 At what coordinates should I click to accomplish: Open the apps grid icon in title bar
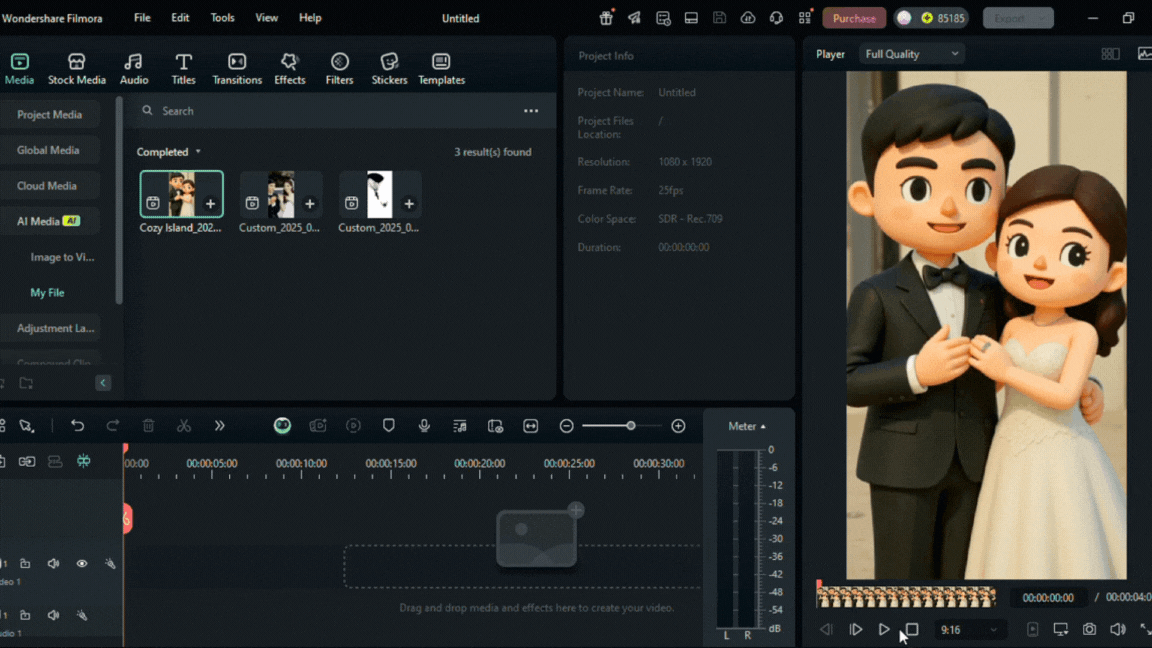805,18
